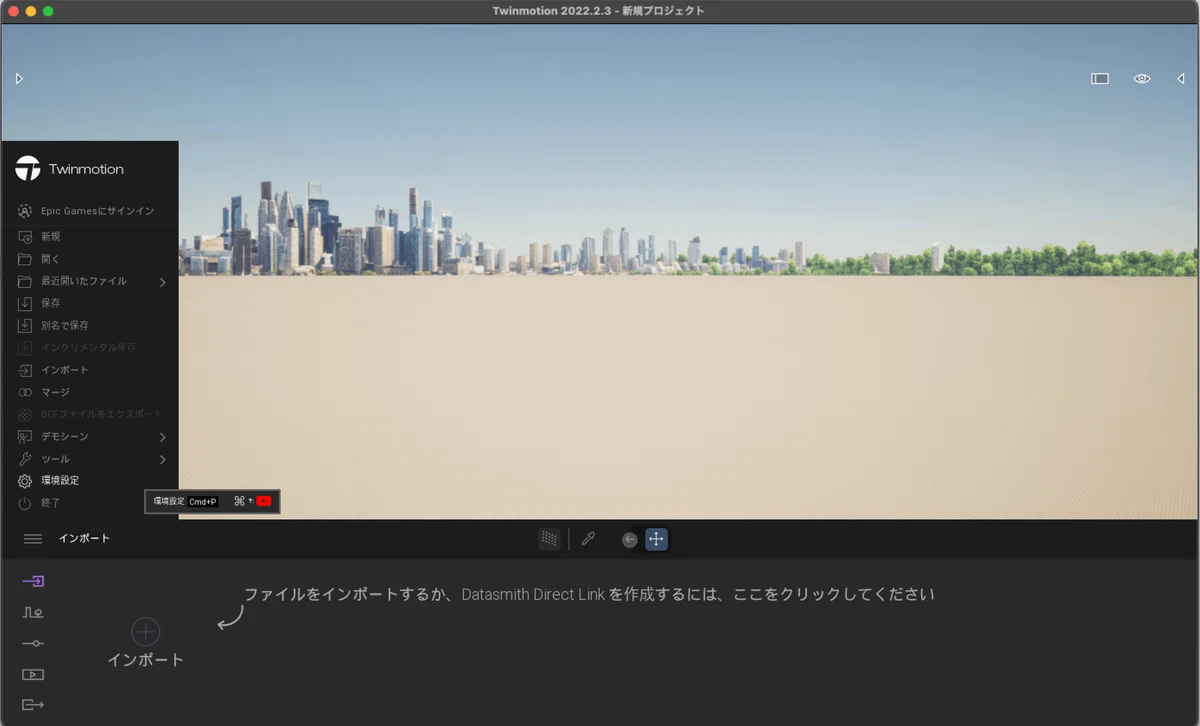1200x726 pixels.
Task: Click the ⌘ symbol in the tooltip
Action: point(239,501)
